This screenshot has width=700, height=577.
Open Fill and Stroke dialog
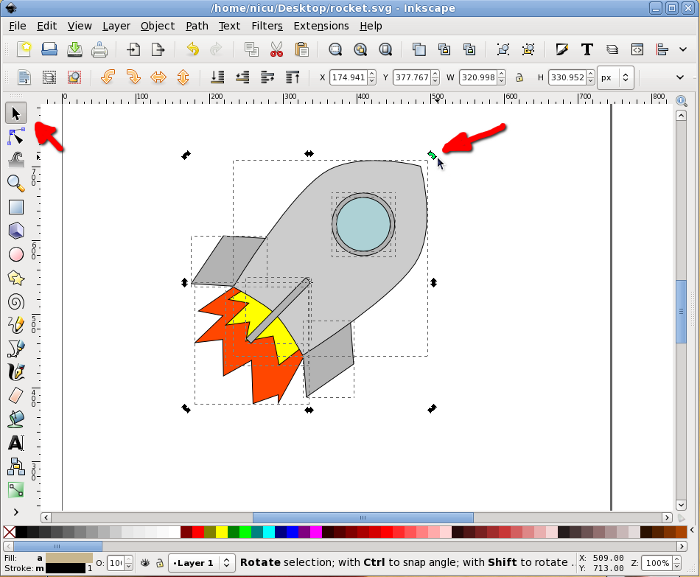(562, 49)
